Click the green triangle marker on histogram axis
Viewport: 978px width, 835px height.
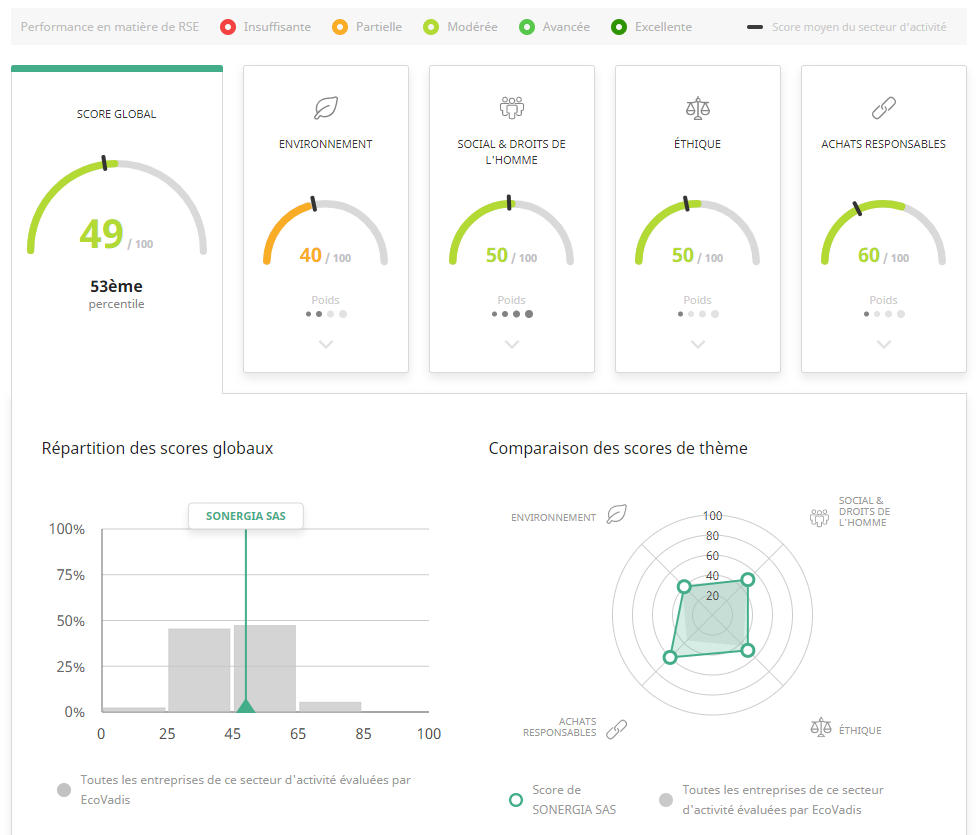(x=245, y=706)
